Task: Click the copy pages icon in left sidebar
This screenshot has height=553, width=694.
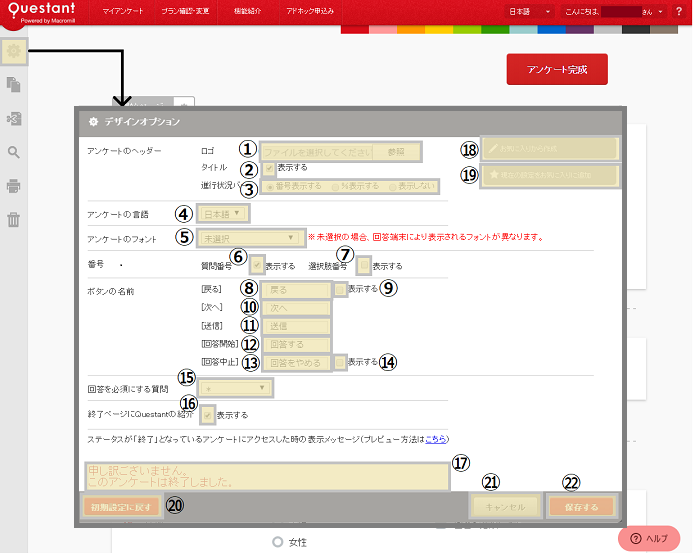Action: coord(14,85)
